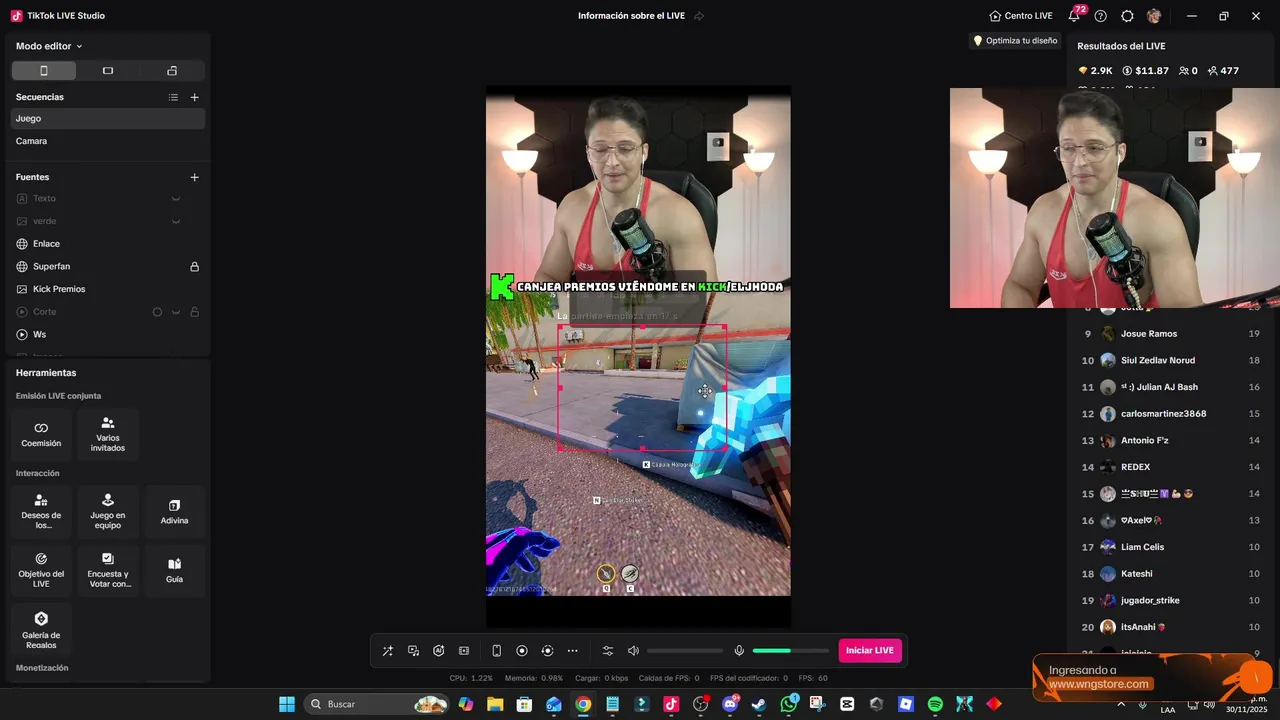This screenshot has height=720, width=1280.
Task: Add a new scene in Secuencias
Action: pyautogui.click(x=195, y=97)
